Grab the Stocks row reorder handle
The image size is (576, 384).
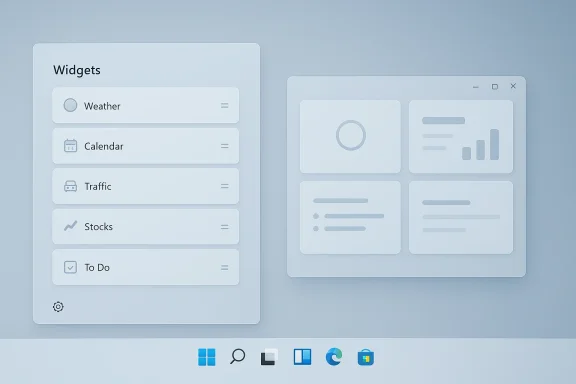(x=224, y=227)
